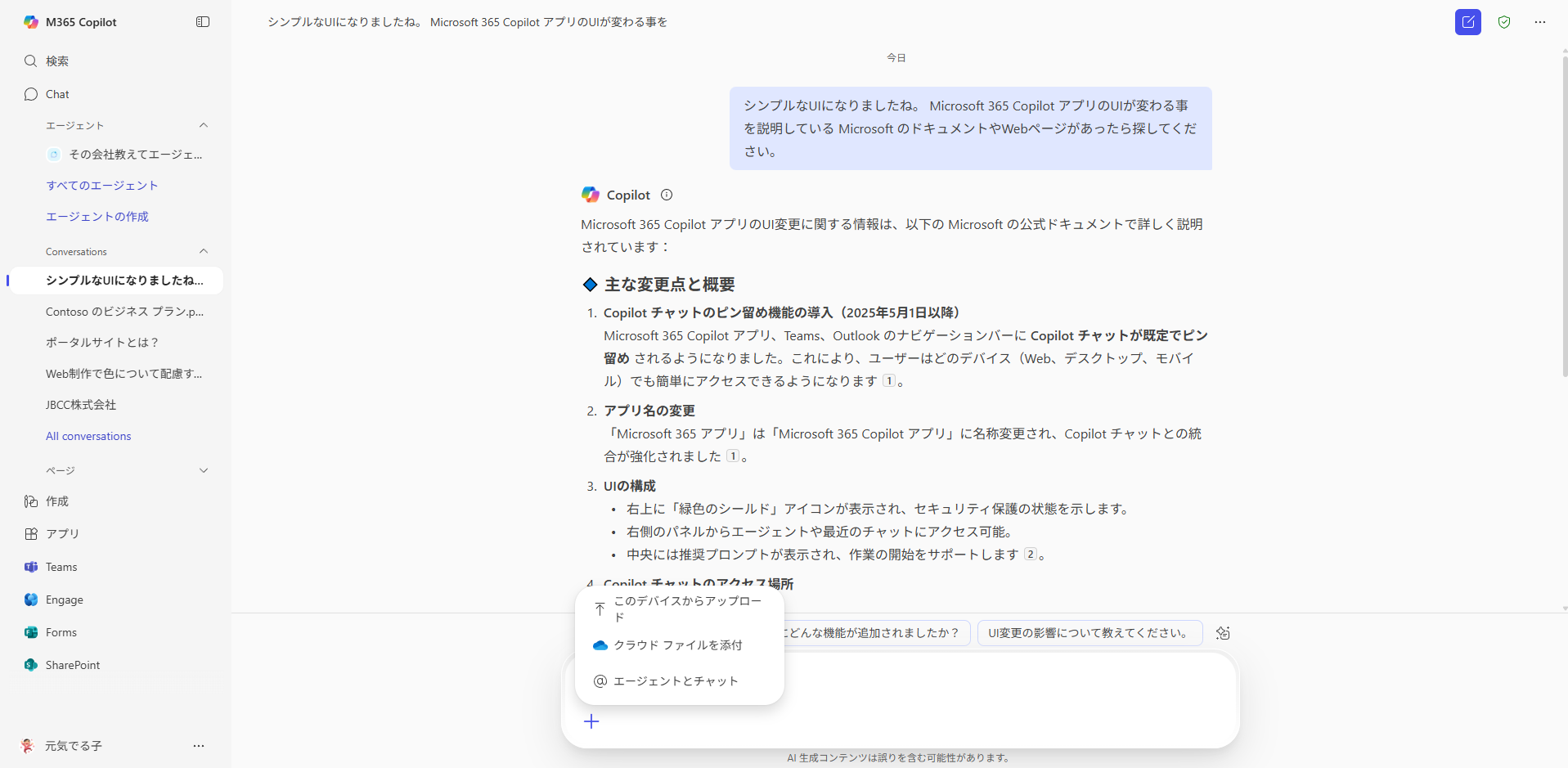Screen dimensions: 1568x768
Task: Expand the ページ section chevron
Action: point(204,470)
